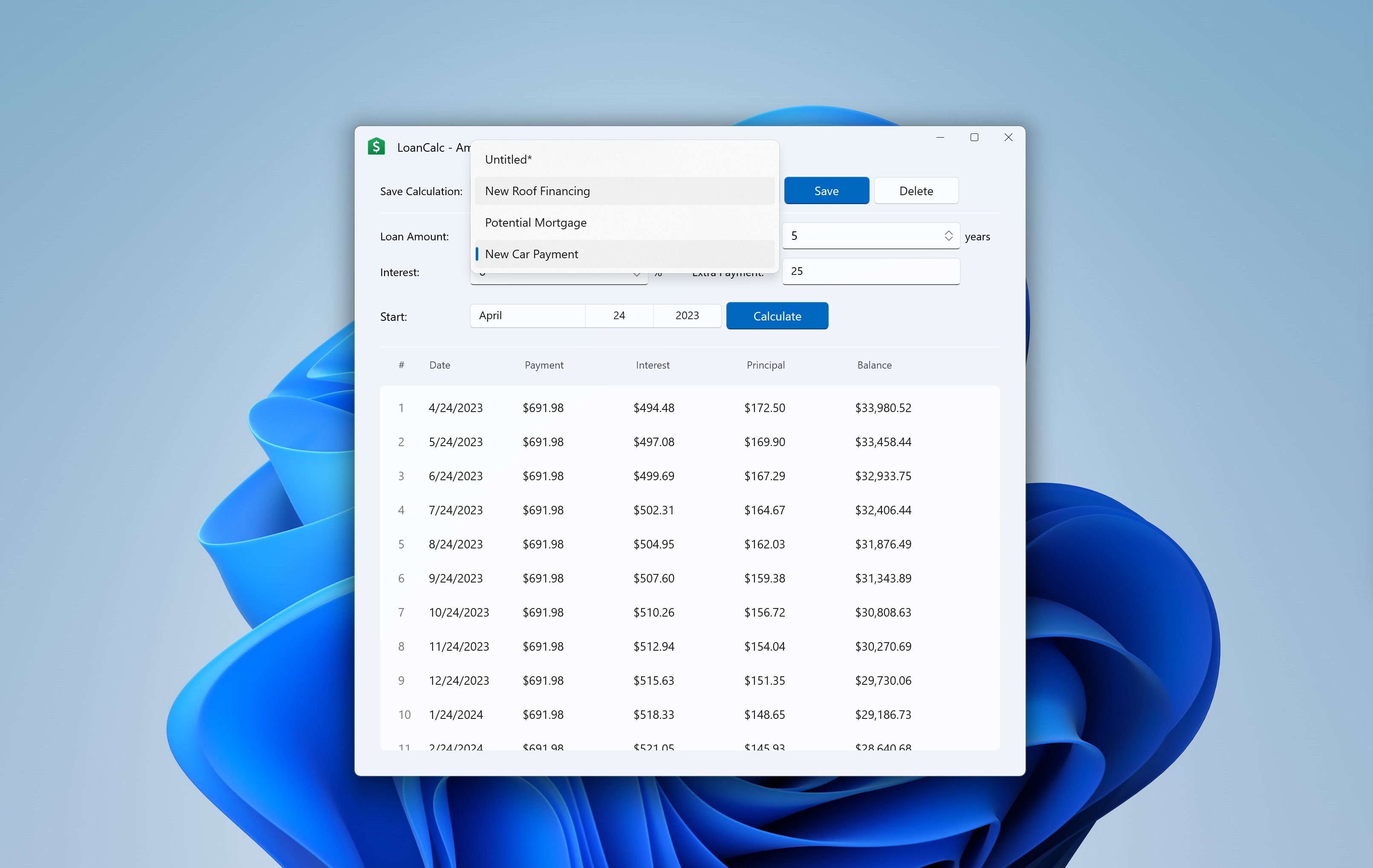The image size is (1373, 868).
Task: Maximize the LoanCalc window
Action: 974,137
